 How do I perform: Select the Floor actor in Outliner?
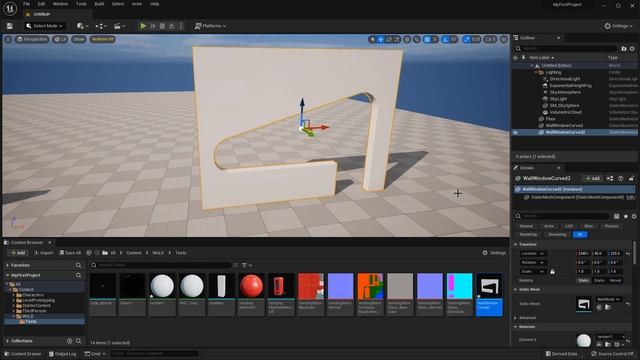coord(551,119)
